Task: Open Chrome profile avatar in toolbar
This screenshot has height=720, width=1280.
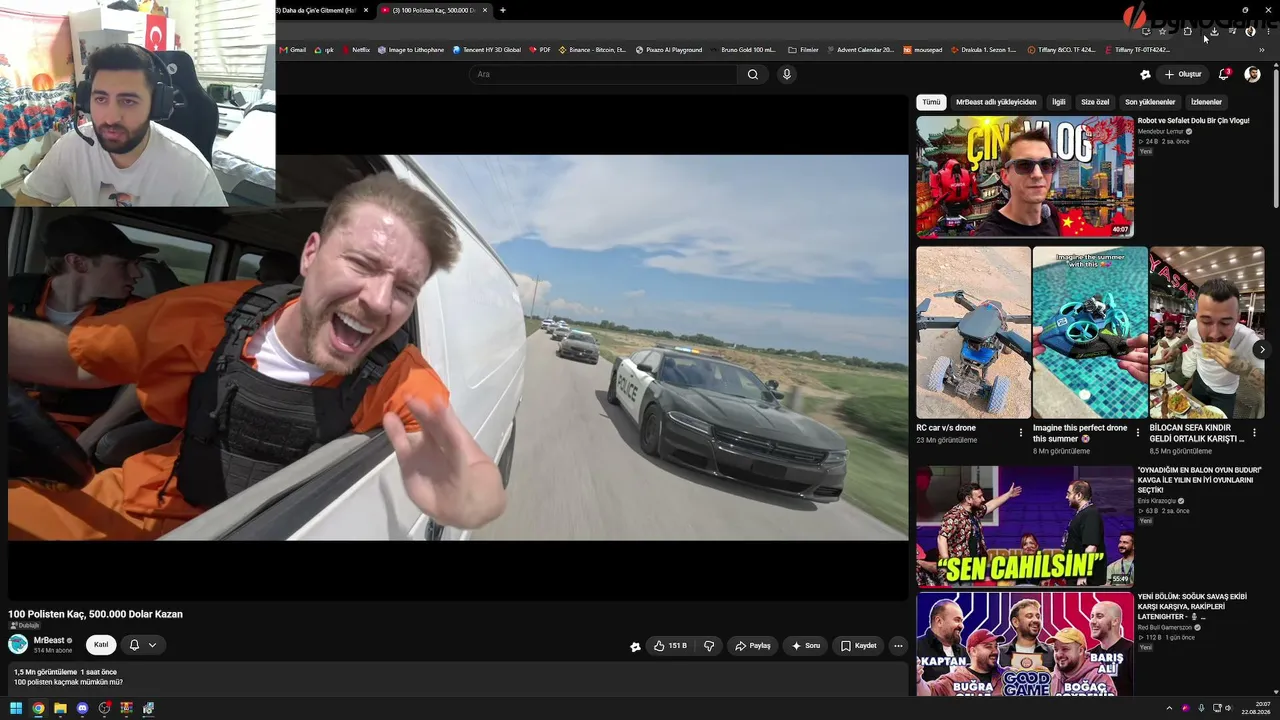Action: 1250,31
